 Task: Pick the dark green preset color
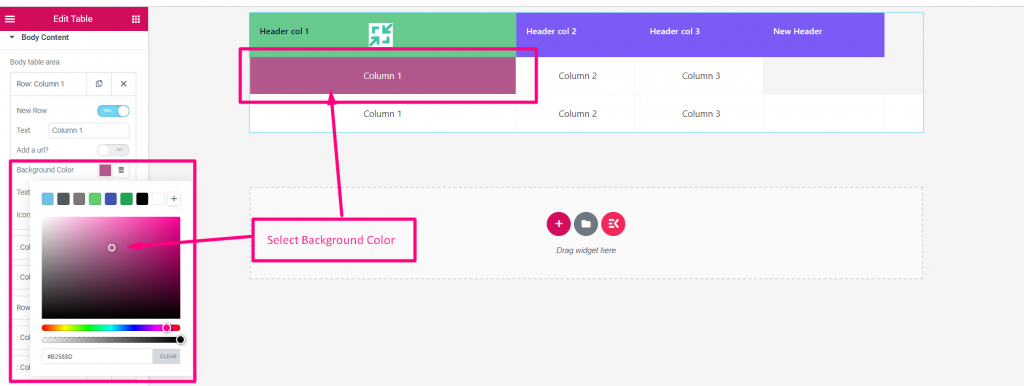[x=126, y=199]
